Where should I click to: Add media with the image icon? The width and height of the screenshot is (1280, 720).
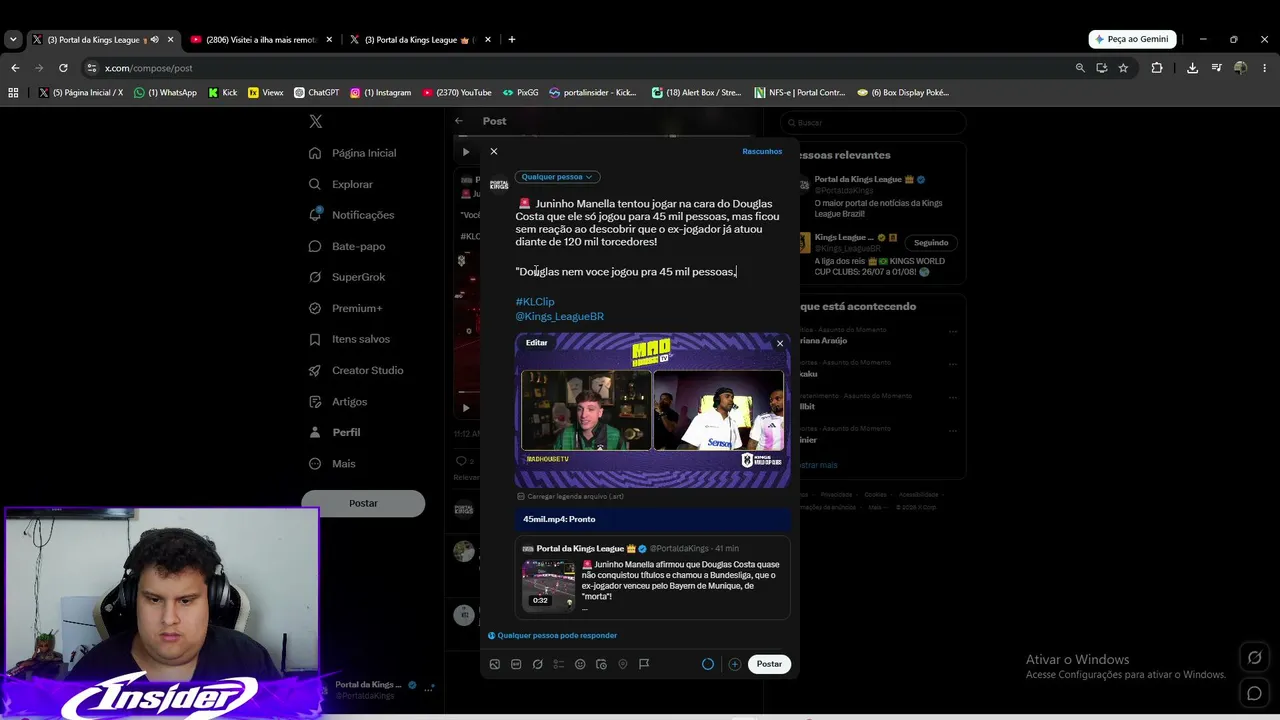(x=494, y=664)
